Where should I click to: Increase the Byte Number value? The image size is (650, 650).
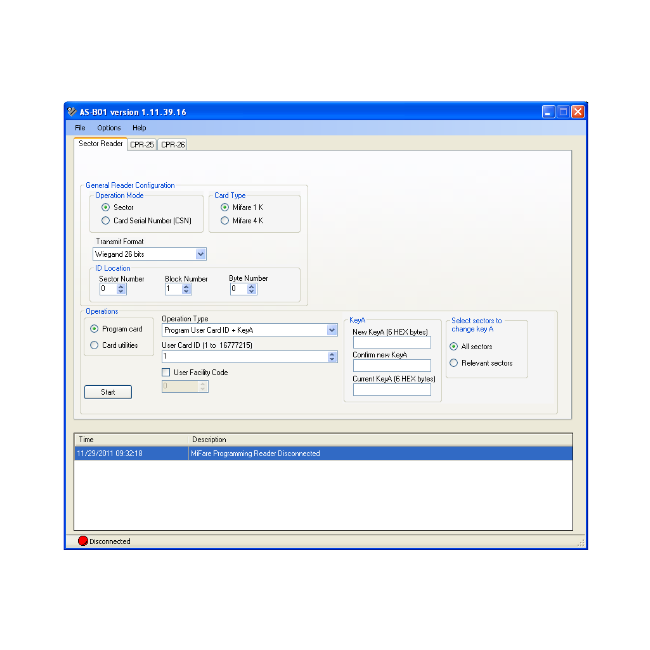252,286
